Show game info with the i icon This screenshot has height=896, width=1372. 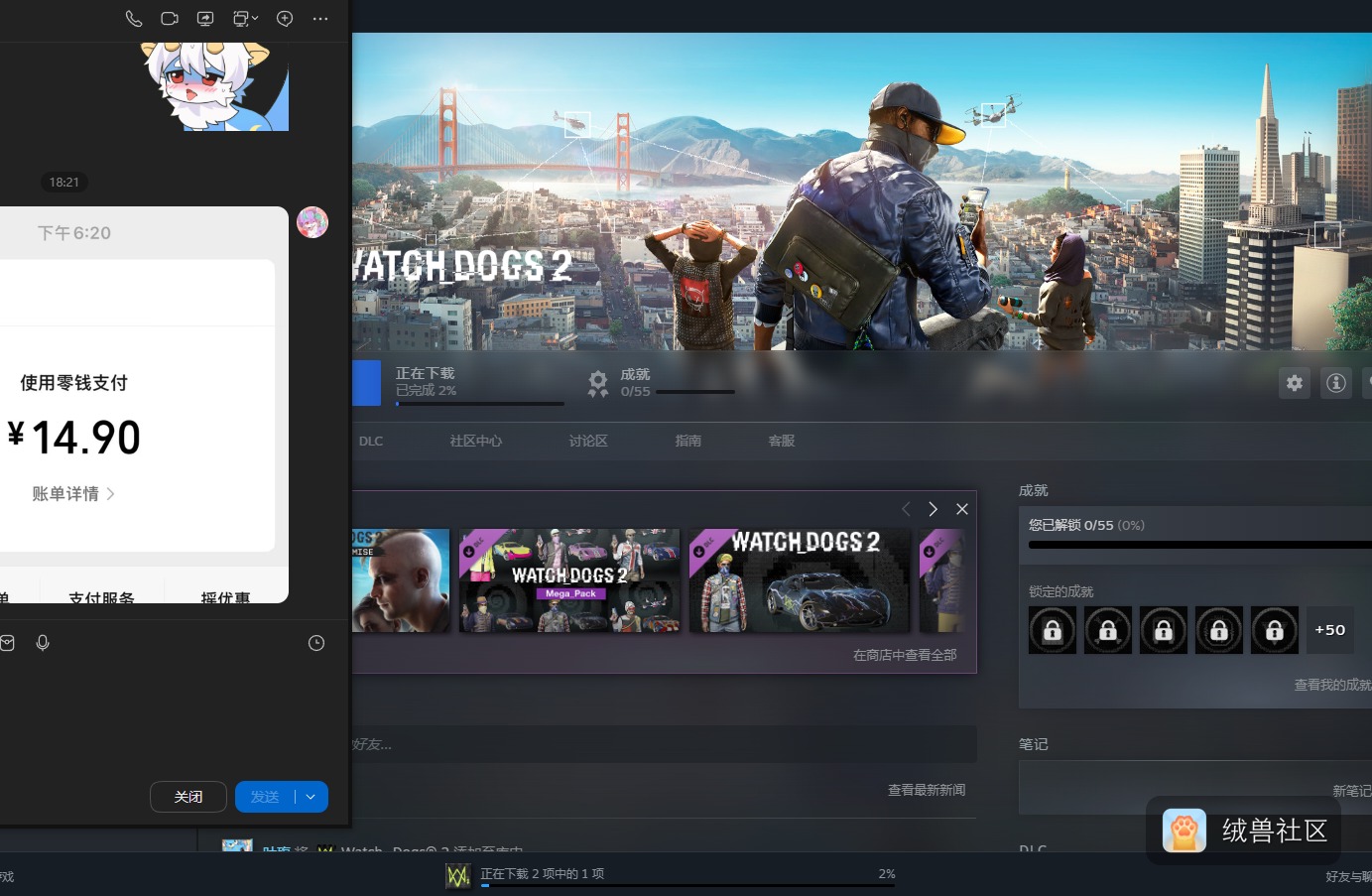tap(1336, 383)
